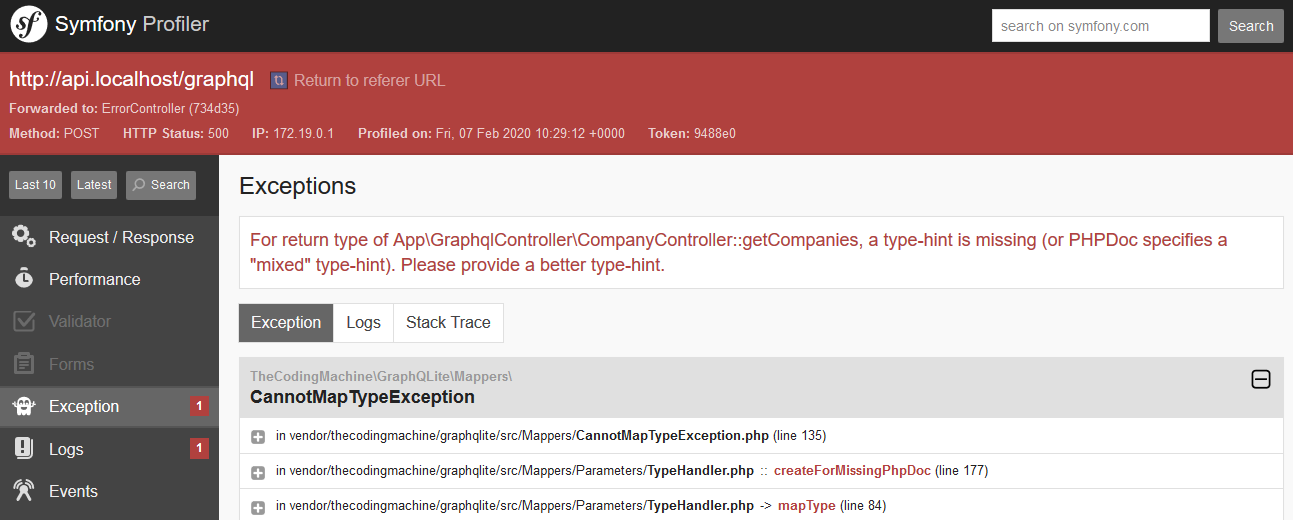
Task: Click the CannotMapTypeException class name
Action: pos(362,397)
